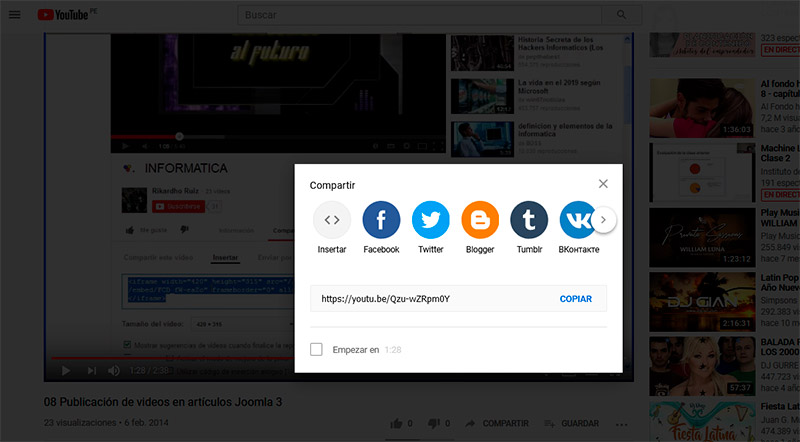Focus the Buscar search field
The width and height of the screenshot is (800, 442).
(420, 15)
